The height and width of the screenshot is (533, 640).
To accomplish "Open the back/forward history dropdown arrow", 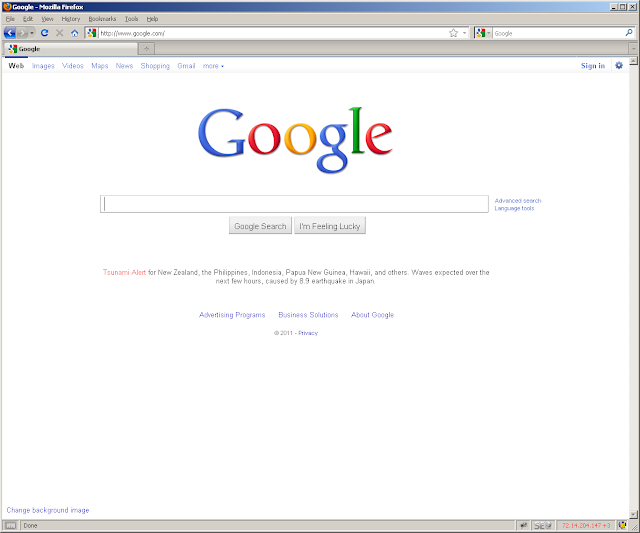I will [32, 33].
